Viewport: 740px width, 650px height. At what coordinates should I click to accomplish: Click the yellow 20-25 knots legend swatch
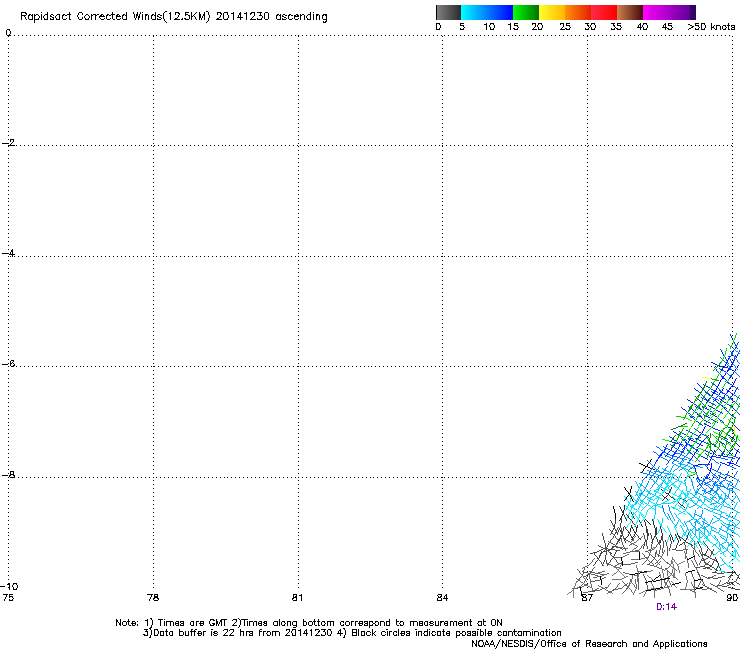tap(552, 12)
